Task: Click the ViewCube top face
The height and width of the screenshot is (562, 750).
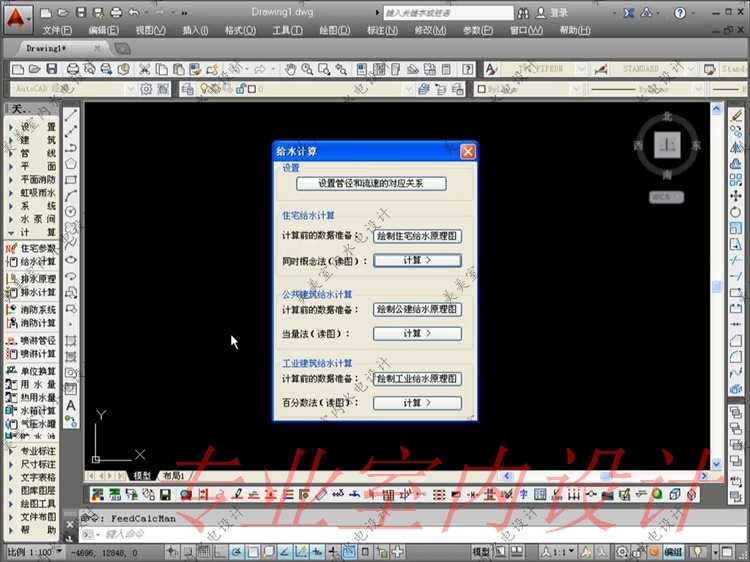Action: pos(667,146)
